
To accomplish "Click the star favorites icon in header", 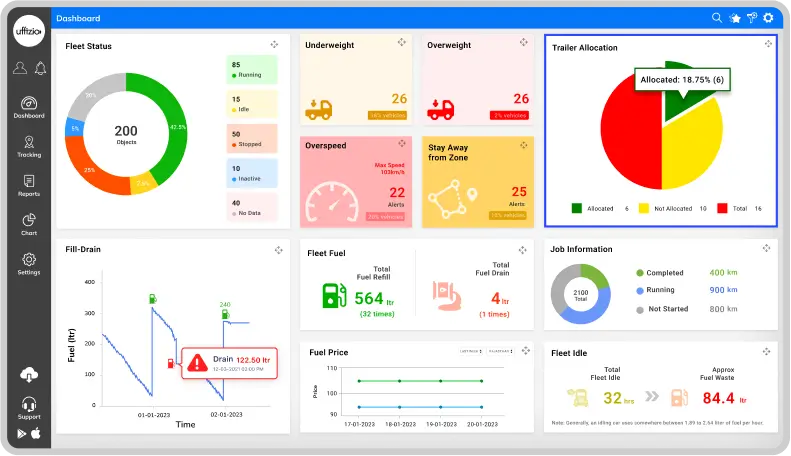I will tap(734, 18).
